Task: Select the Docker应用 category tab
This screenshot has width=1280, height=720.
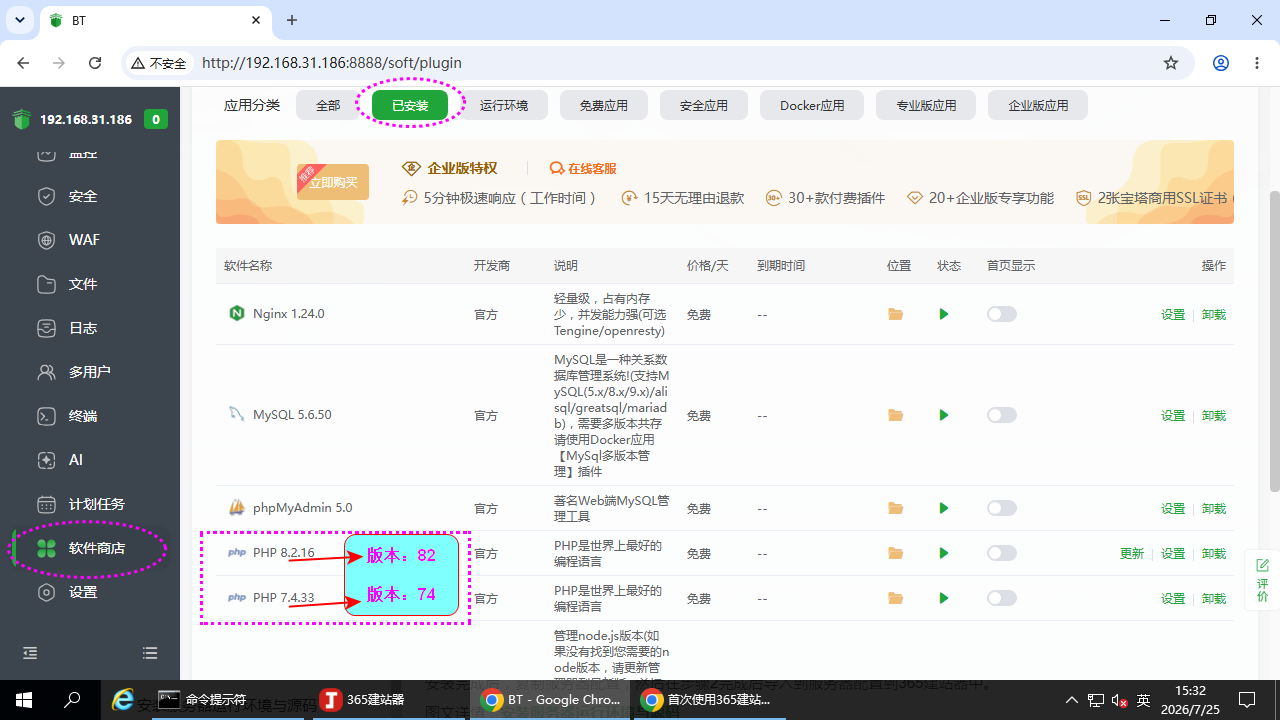Action: [812, 105]
